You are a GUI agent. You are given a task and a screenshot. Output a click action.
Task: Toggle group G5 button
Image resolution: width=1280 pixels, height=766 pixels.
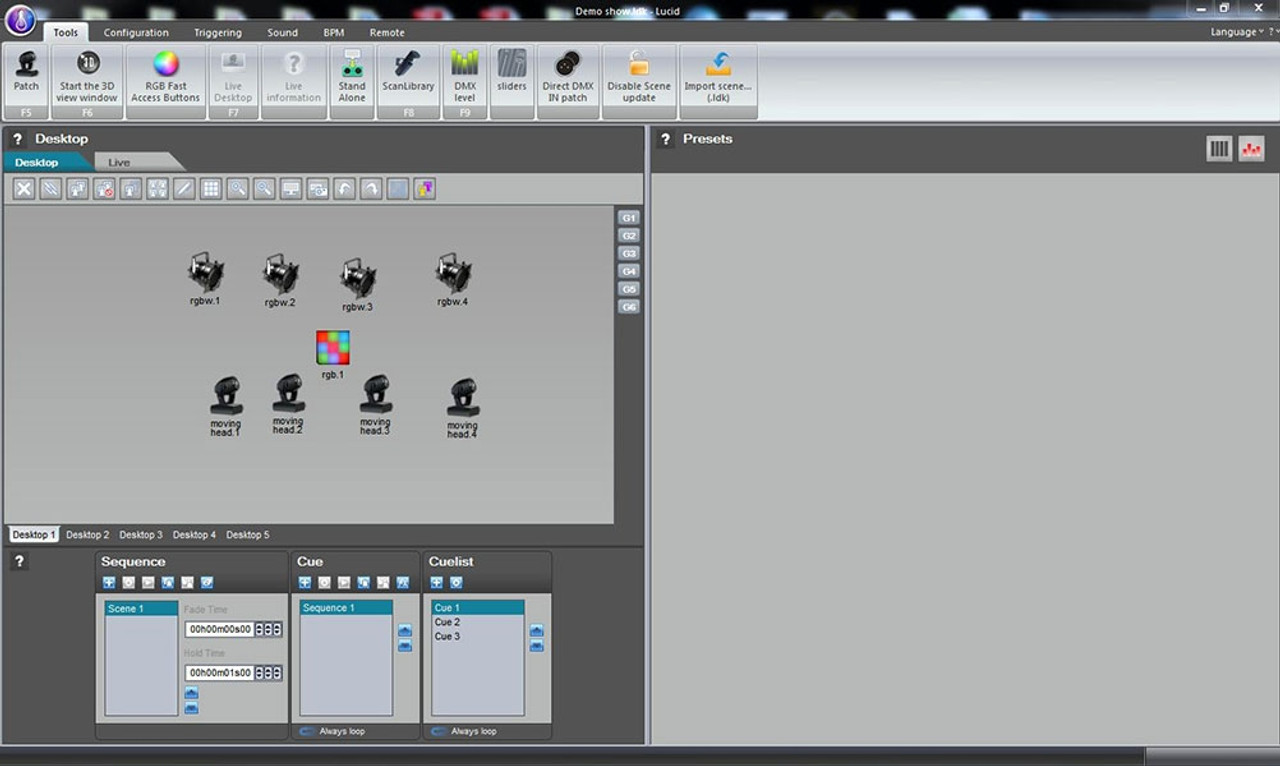point(628,288)
